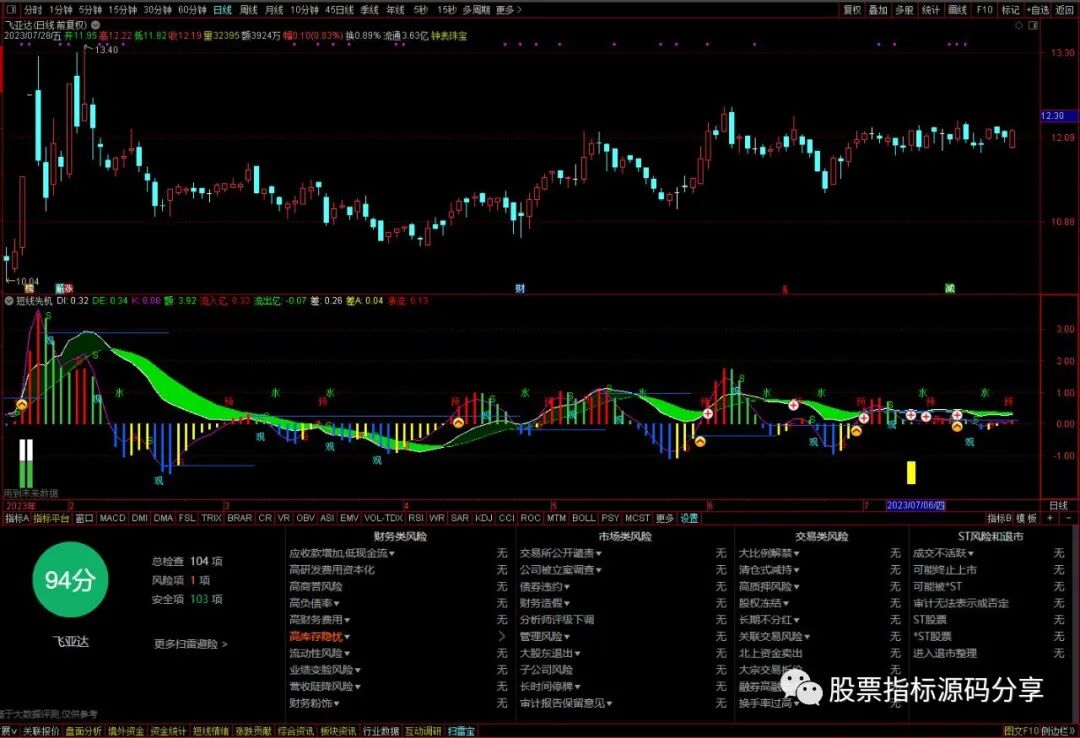Click the 模板 template button
Screen dimensions: 1080x738
1026,517
